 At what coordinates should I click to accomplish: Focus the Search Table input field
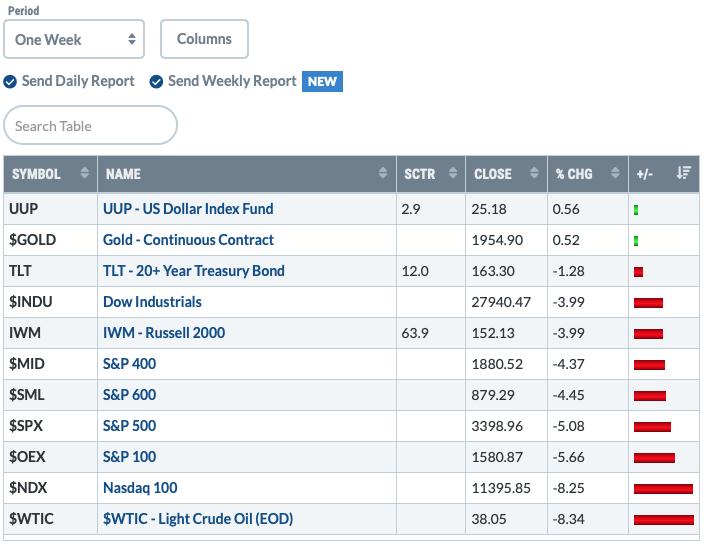(90, 125)
